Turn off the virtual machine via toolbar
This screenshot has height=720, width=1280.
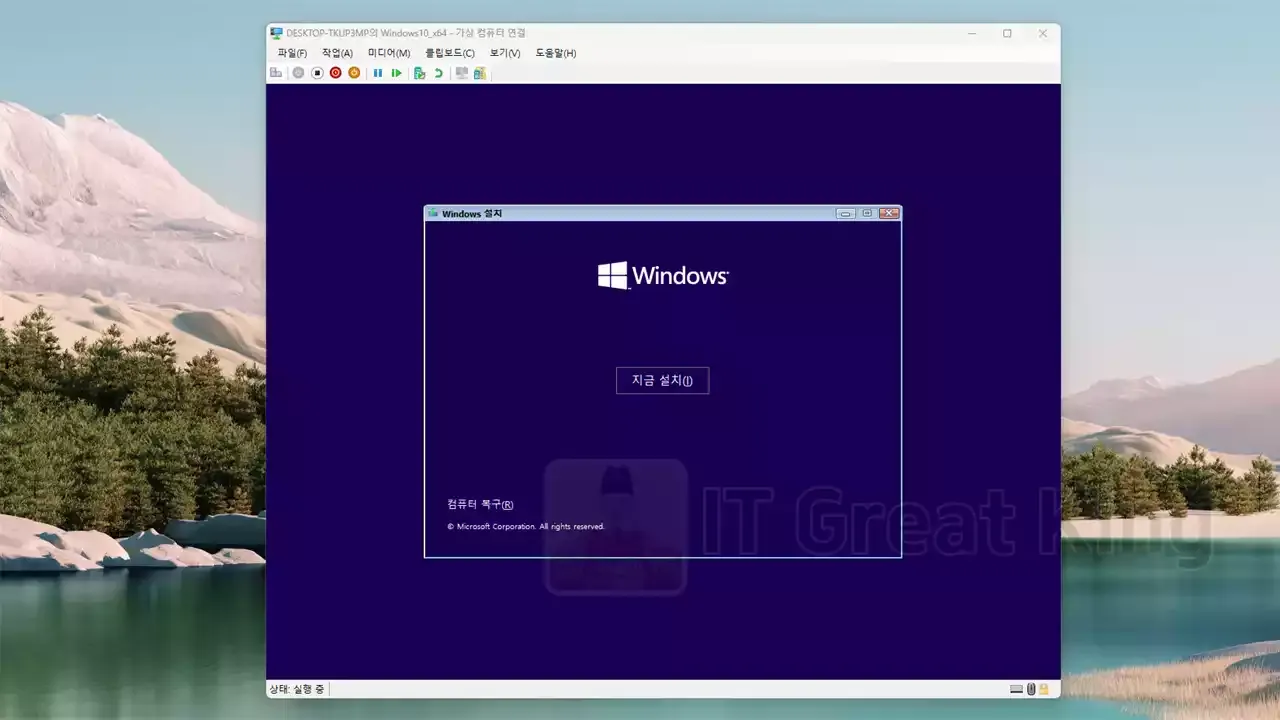tap(317, 73)
